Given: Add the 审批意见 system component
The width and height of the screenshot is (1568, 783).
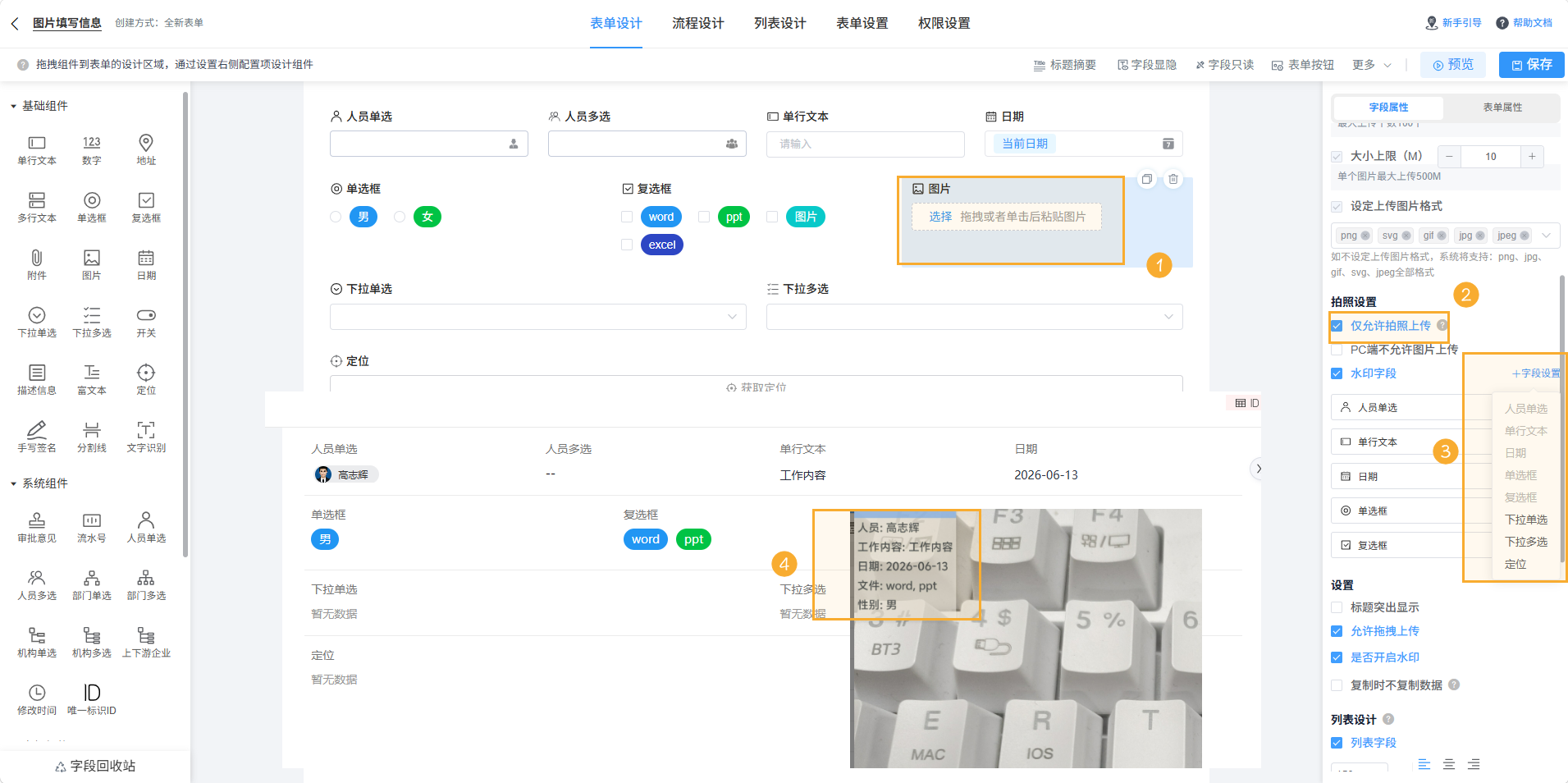Looking at the screenshot, I should click(37, 528).
